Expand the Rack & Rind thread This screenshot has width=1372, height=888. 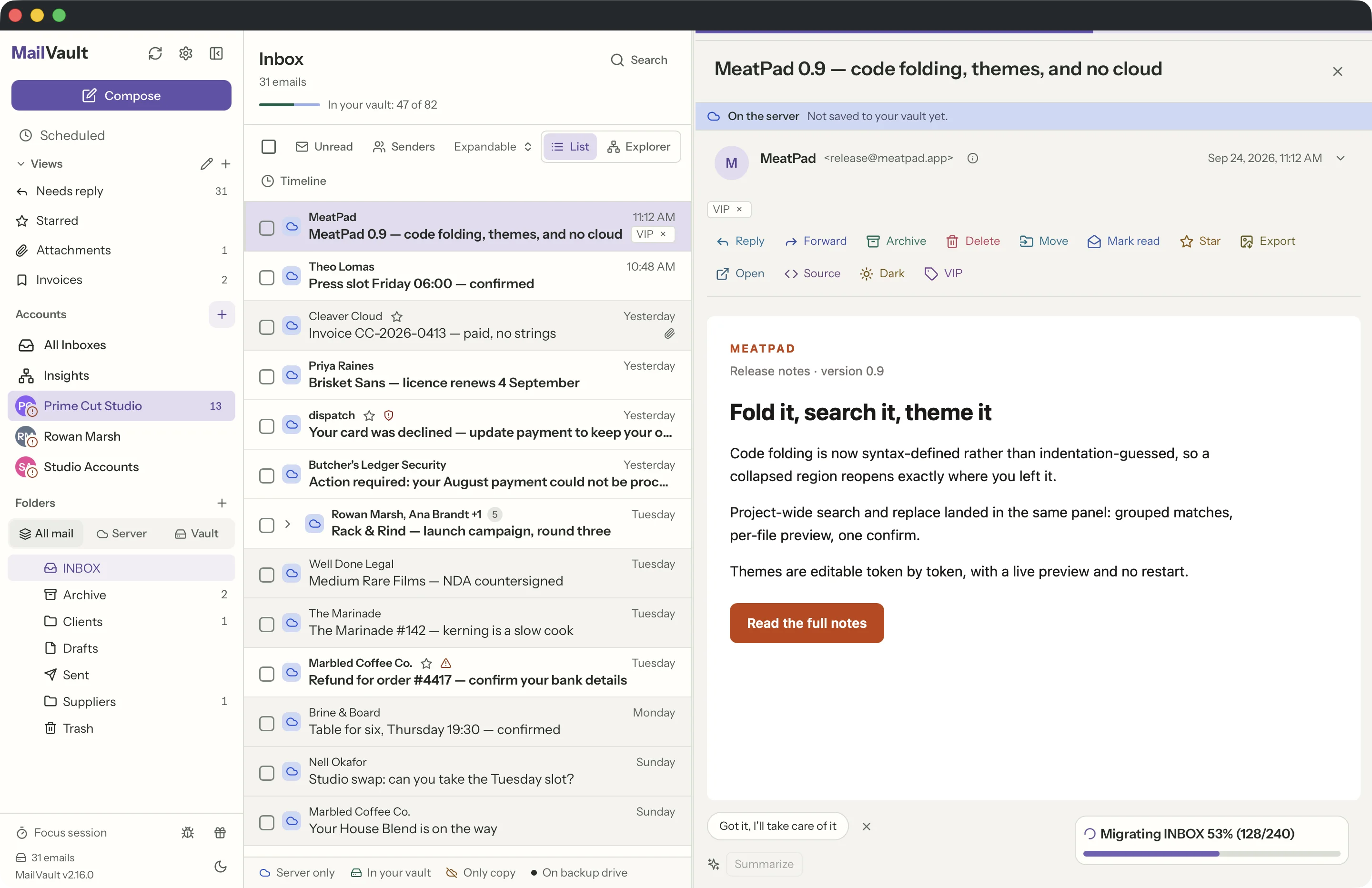(x=287, y=524)
